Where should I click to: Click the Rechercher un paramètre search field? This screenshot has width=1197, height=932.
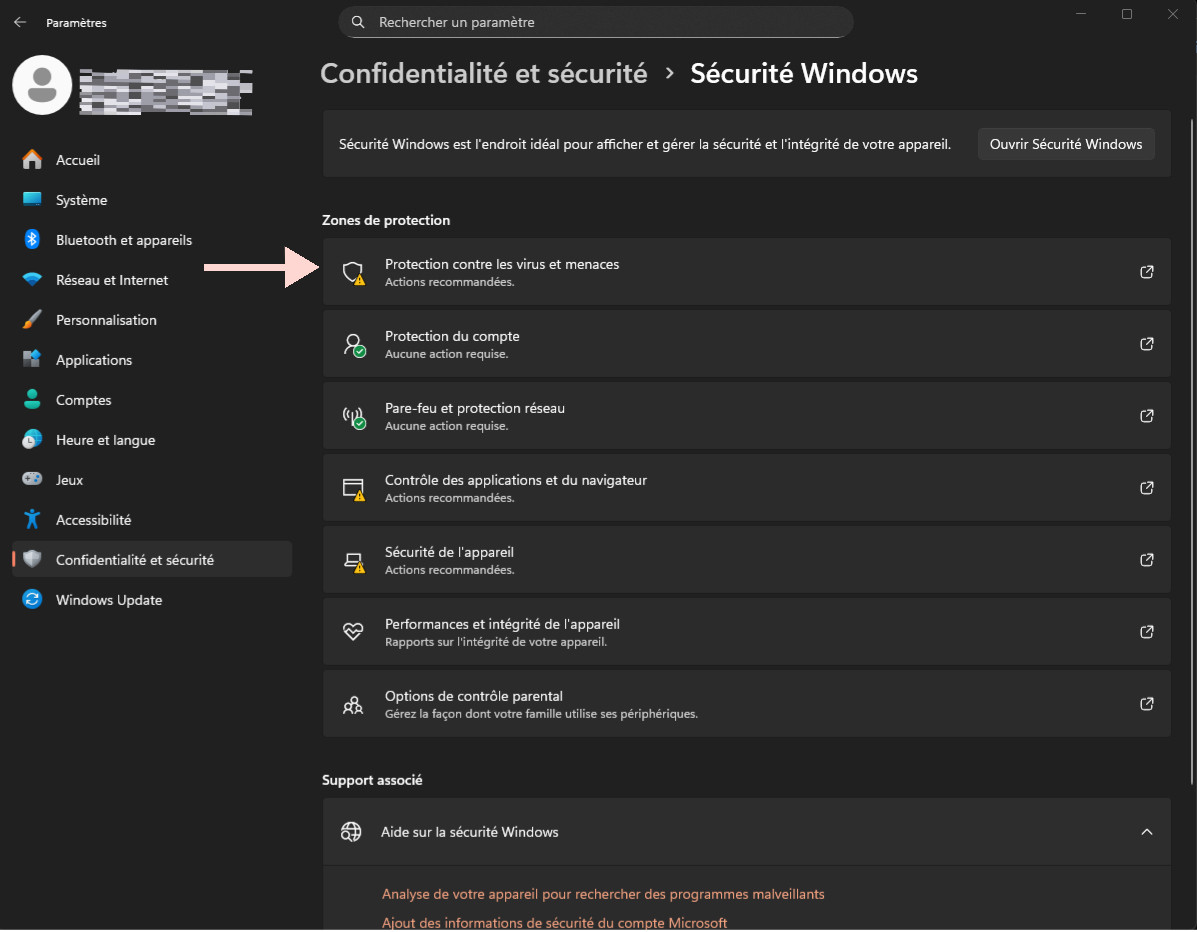pos(595,22)
